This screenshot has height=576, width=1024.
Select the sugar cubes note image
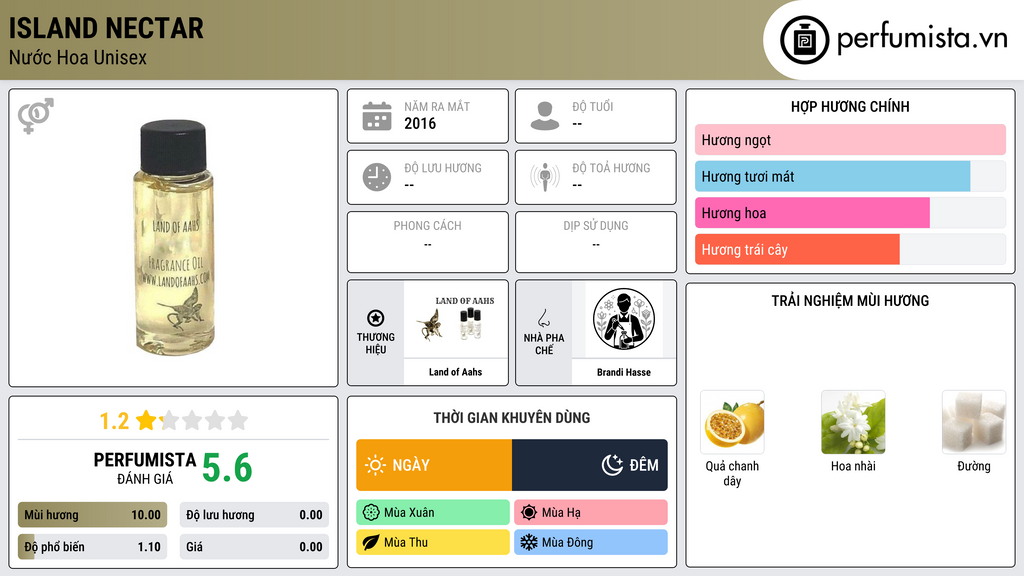pos(974,423)
